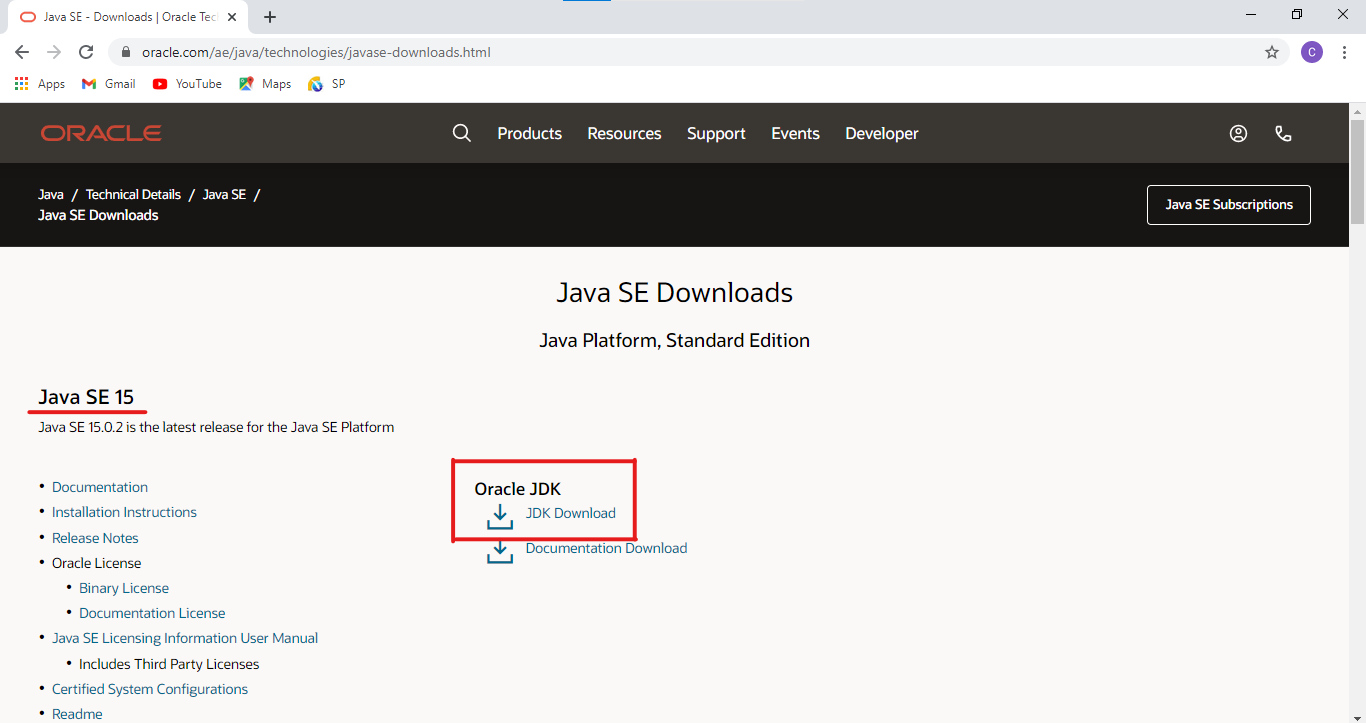Click the Documentation Download arrow icon

click(499, 550)
